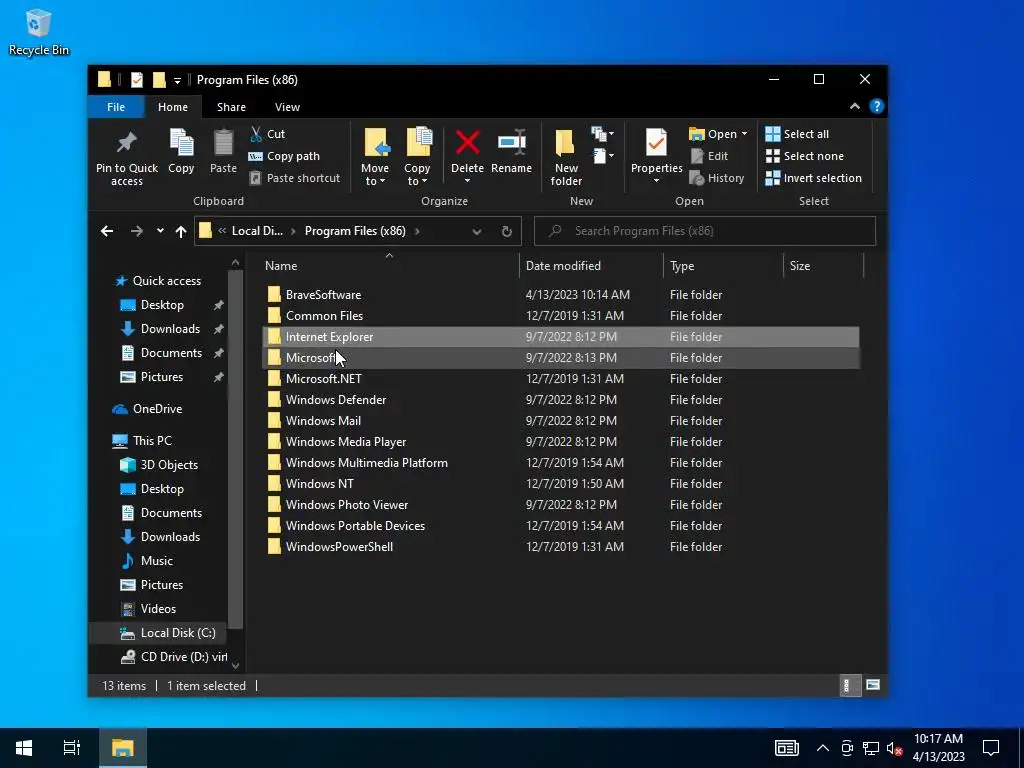
Task: Click the Paste clipboard icon
Action: coord(223,142)
